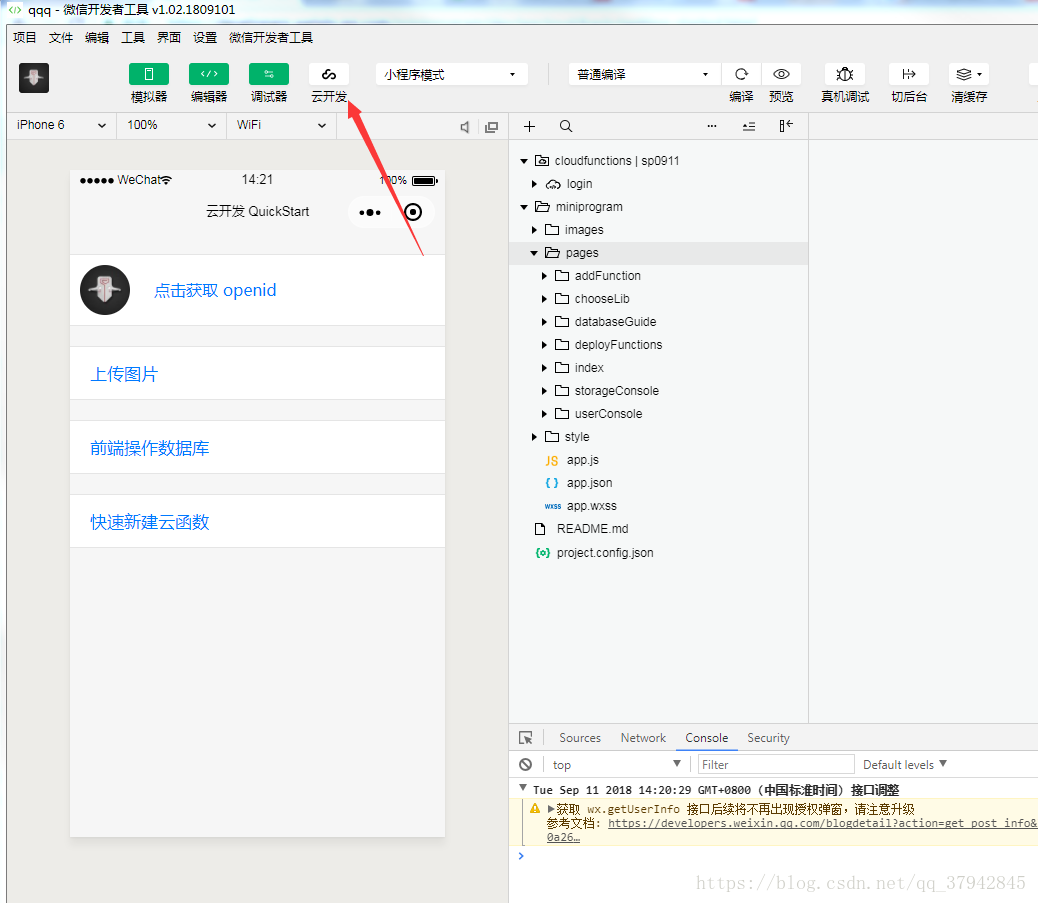
Task: Collapse the miniprogram folder
Action: pos(524,207)
